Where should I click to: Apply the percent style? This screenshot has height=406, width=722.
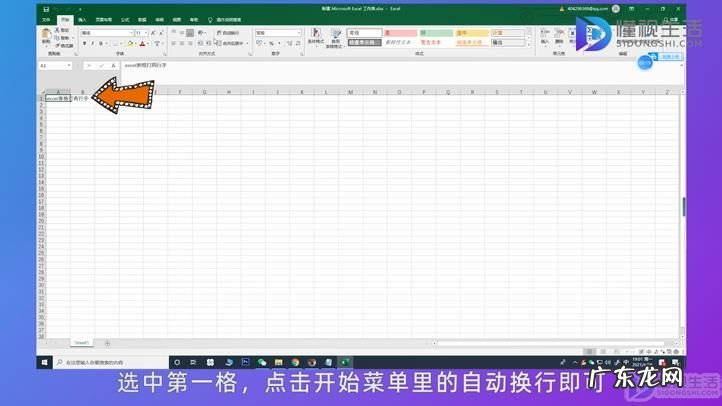point(271,43)
